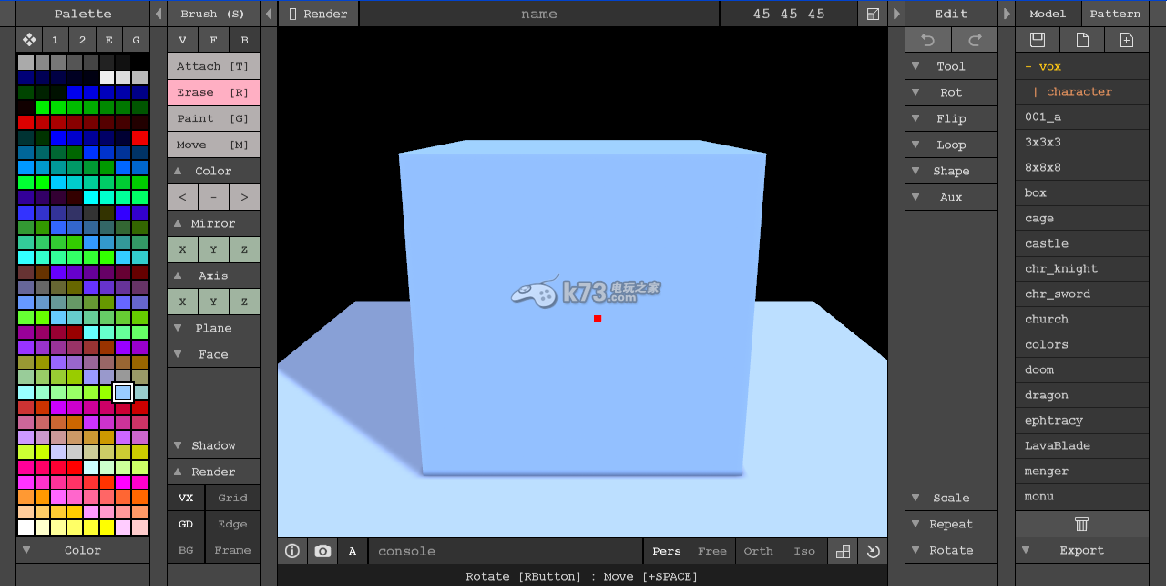Click the save floppy disk icon
1167x586 pixels.
click(x=1037, y=40)
